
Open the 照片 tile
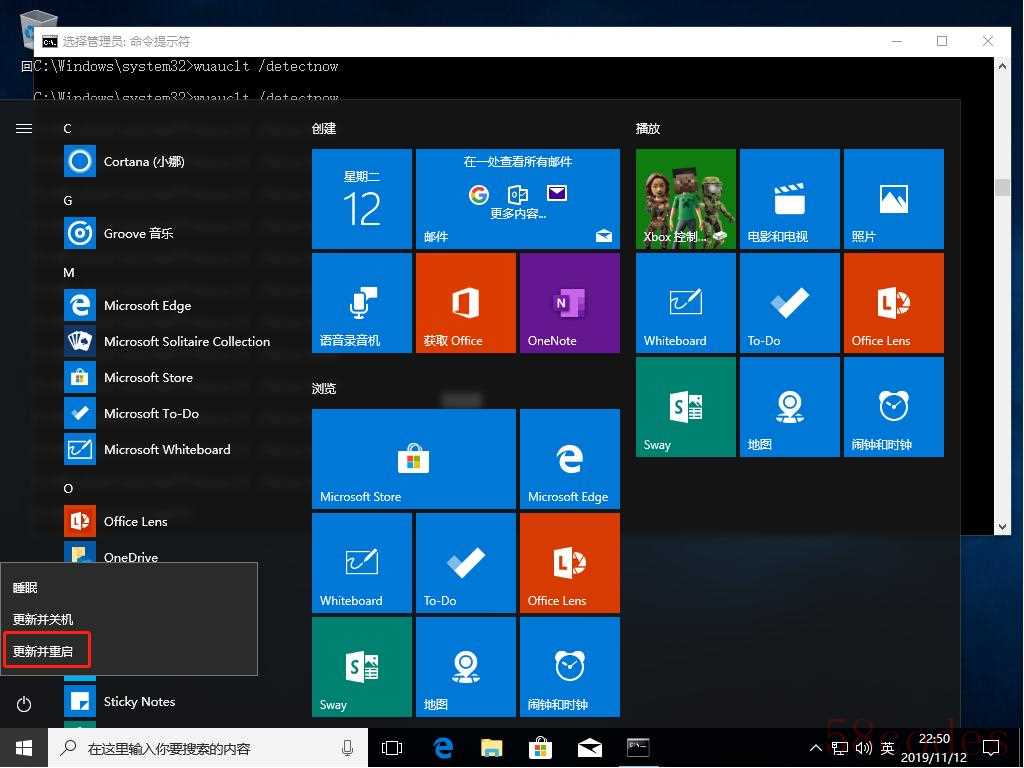[893, 199]
